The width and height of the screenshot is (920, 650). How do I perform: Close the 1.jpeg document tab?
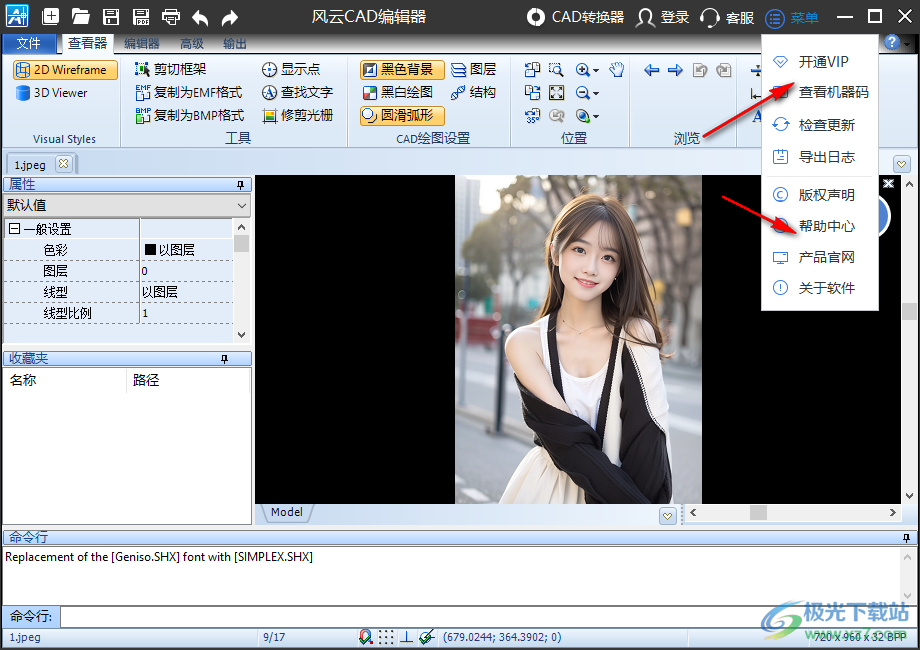(x=63, y=164)
